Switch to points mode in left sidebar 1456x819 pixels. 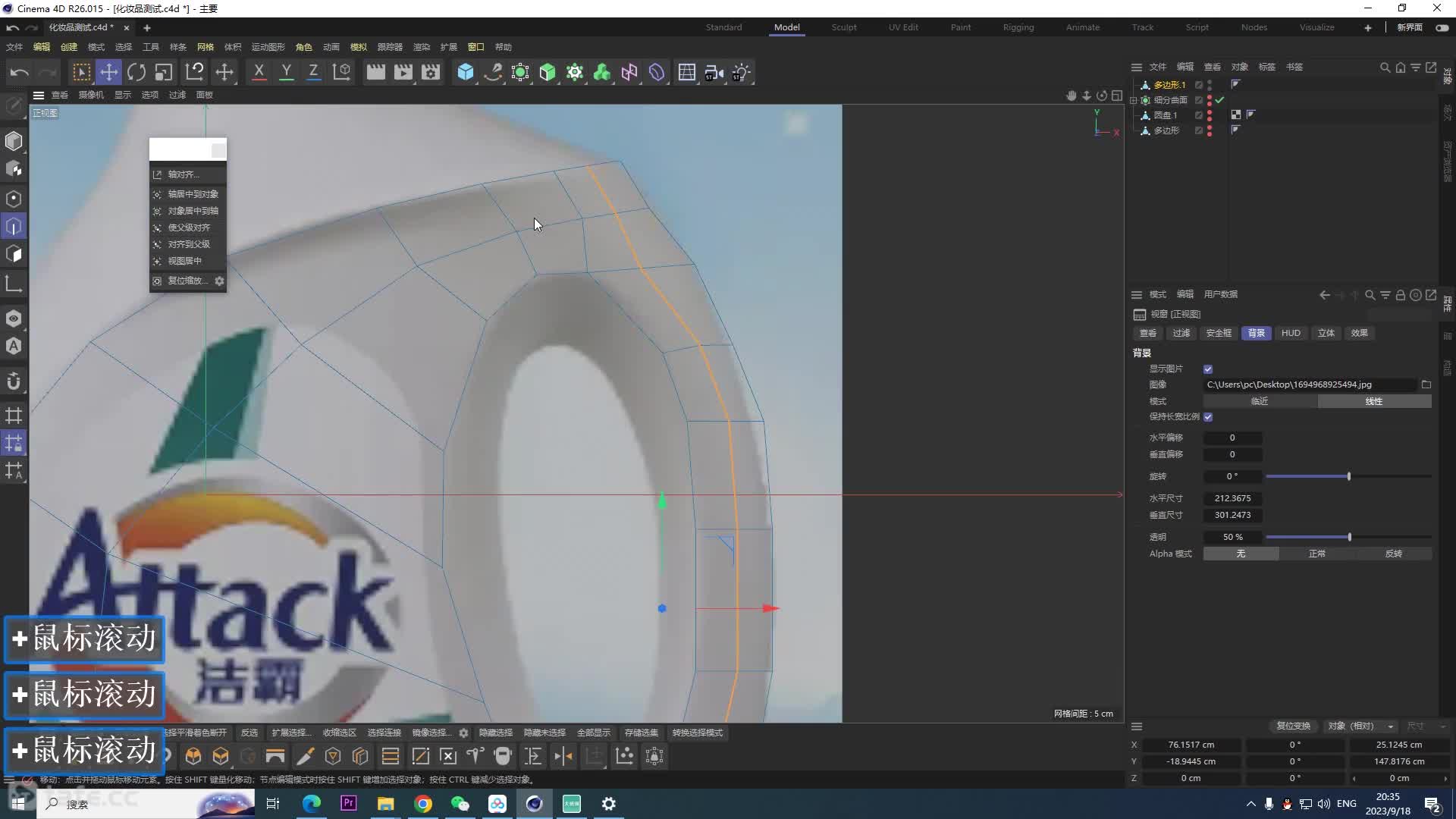14,199
